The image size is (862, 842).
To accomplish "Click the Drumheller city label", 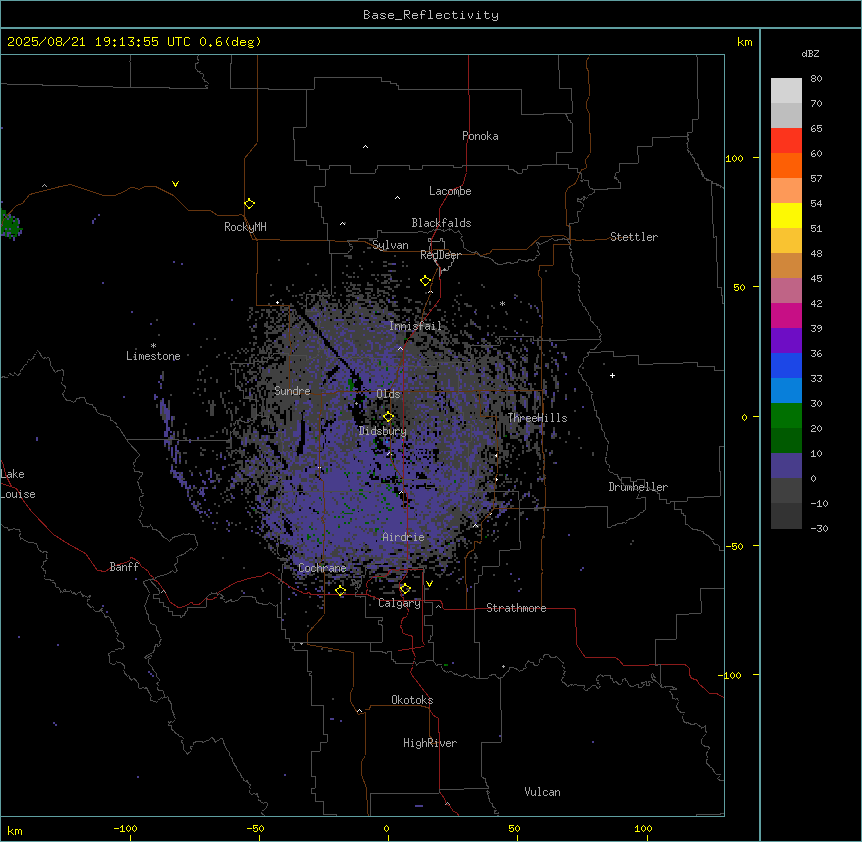I will coord(638,487).
